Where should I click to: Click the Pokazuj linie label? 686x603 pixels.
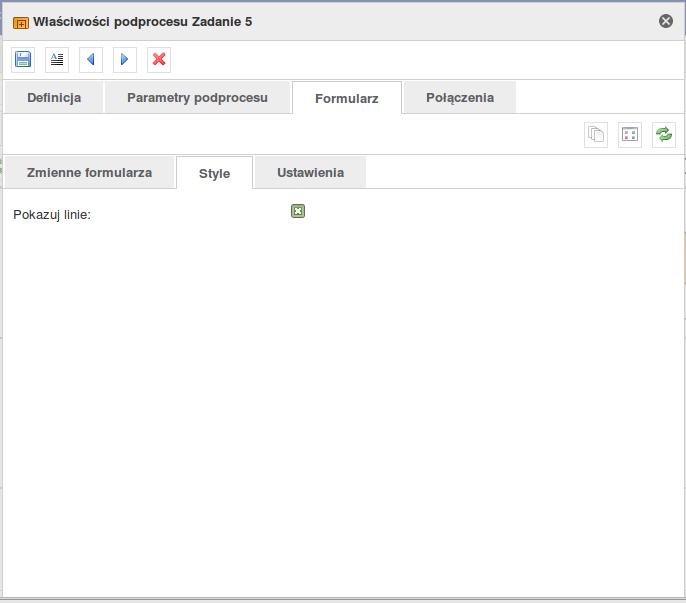click(52, 215)
